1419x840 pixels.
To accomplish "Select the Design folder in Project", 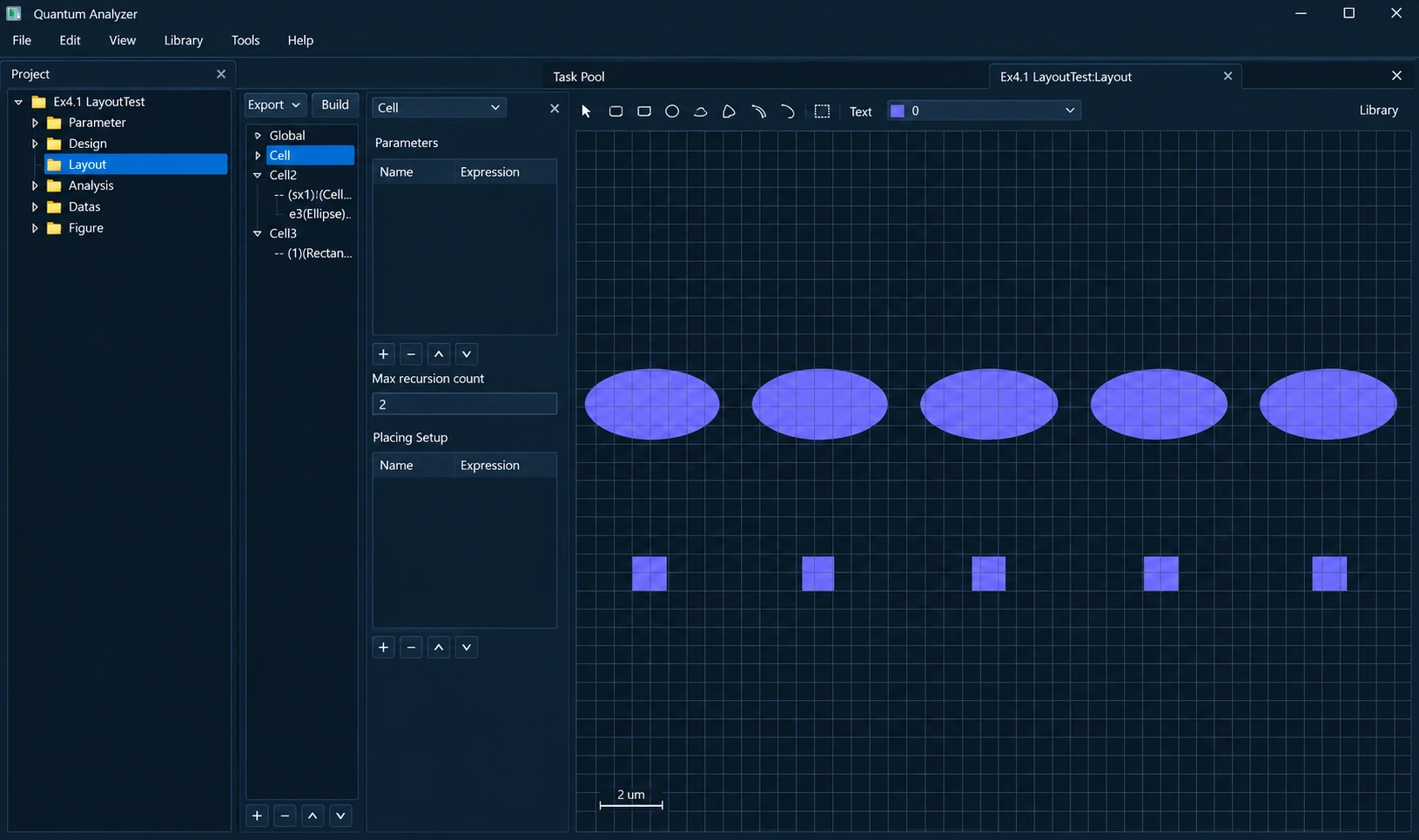I will [x=87, y=144].
